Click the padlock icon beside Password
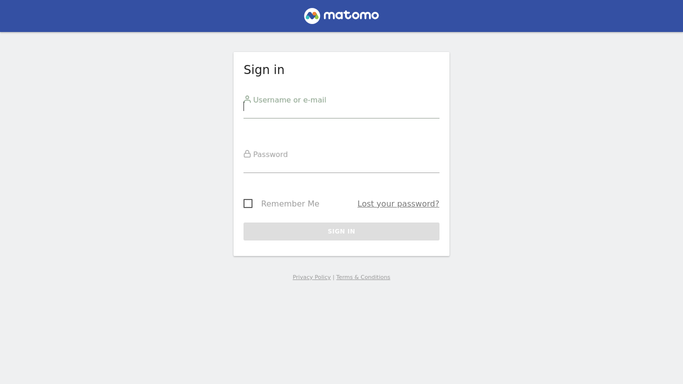Image resolution: width=683 pixels, height=384 pixels. (x=247, y=154)
